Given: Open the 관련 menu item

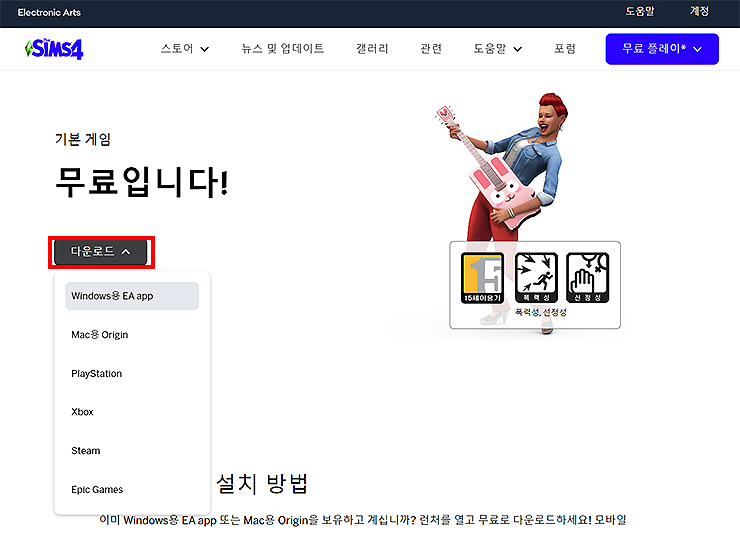Looking at the screenshot, I should coord(431,49).
